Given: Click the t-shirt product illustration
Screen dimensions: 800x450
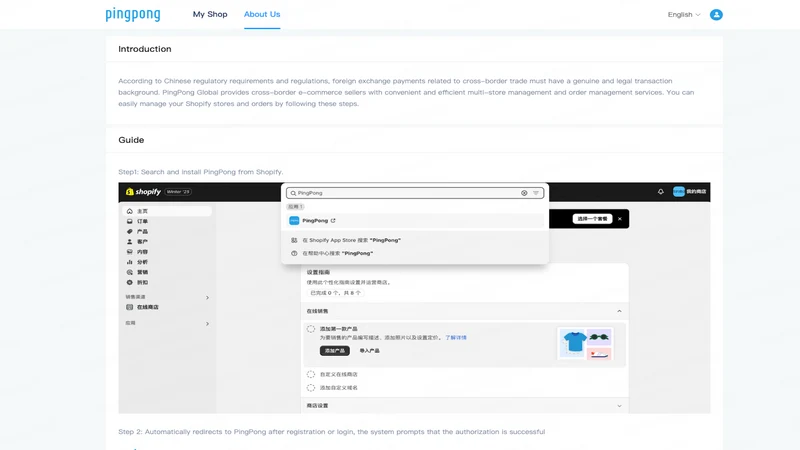Looking at the screenshot, I should coord(574,343).
